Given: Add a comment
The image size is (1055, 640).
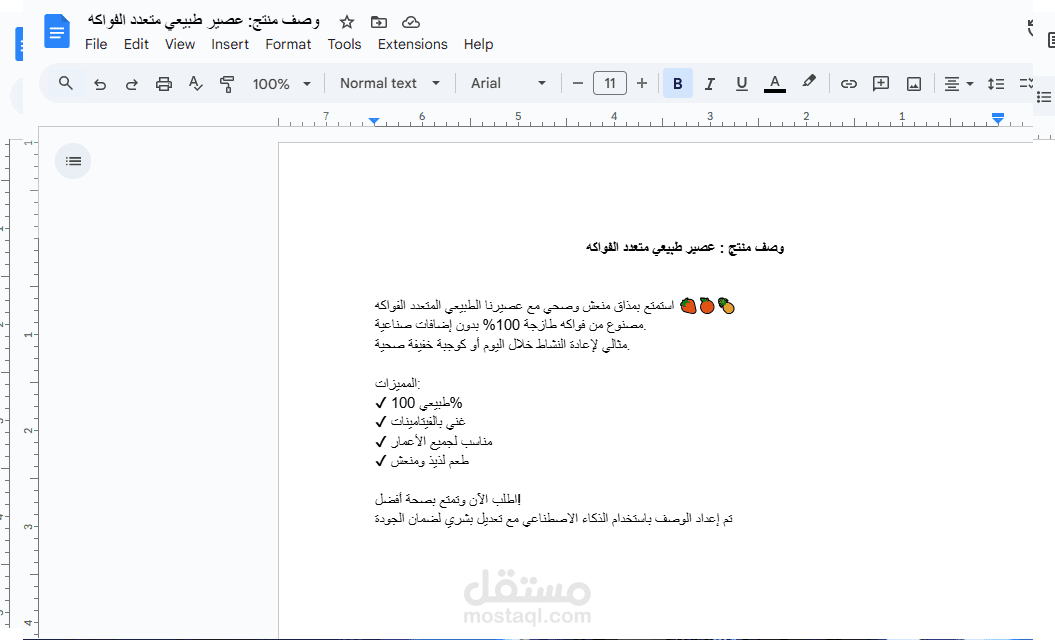Looking at the screenshot, I should (881, 83).
